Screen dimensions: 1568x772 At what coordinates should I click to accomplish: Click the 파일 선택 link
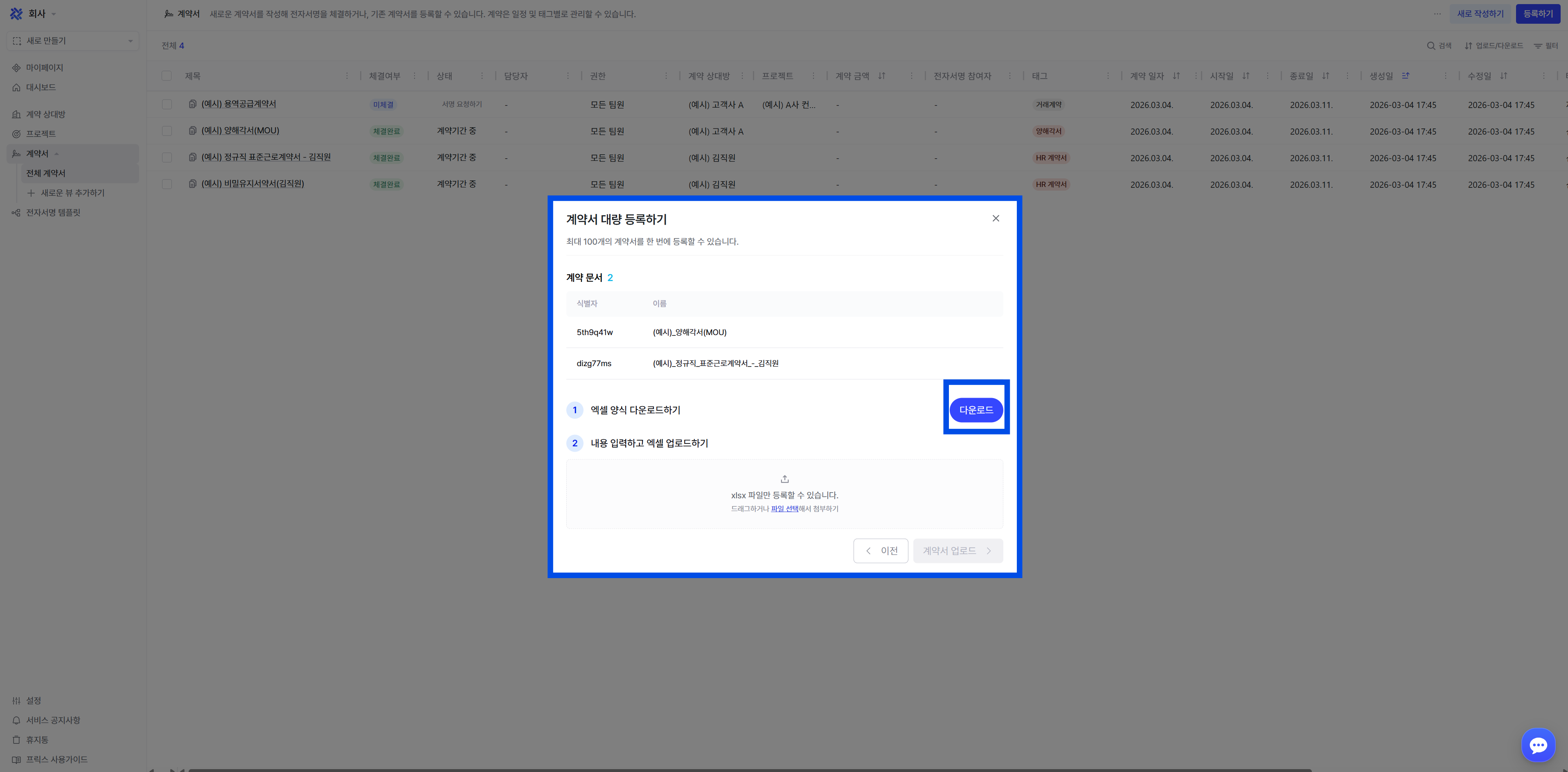(x=784, y=509)
